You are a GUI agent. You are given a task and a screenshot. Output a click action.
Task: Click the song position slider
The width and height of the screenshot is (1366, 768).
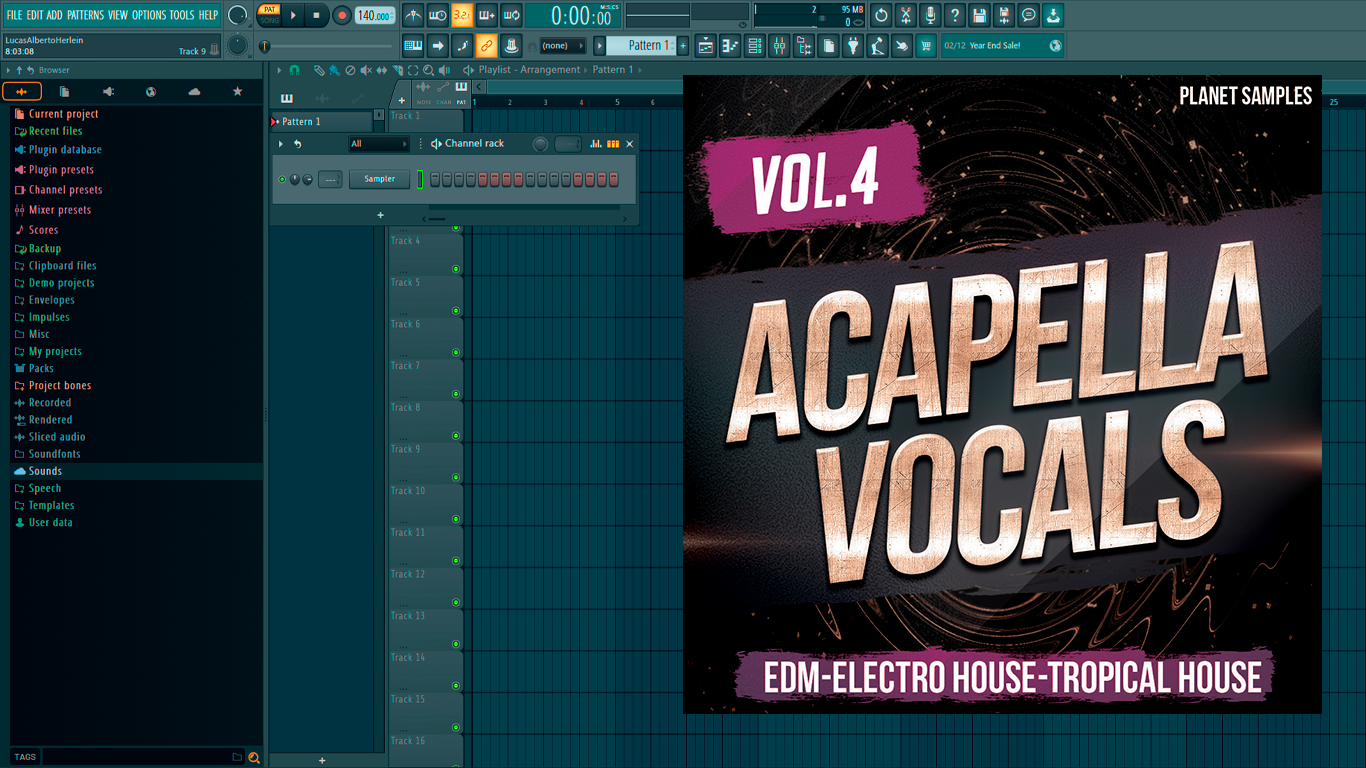click(x=325, y=46)
